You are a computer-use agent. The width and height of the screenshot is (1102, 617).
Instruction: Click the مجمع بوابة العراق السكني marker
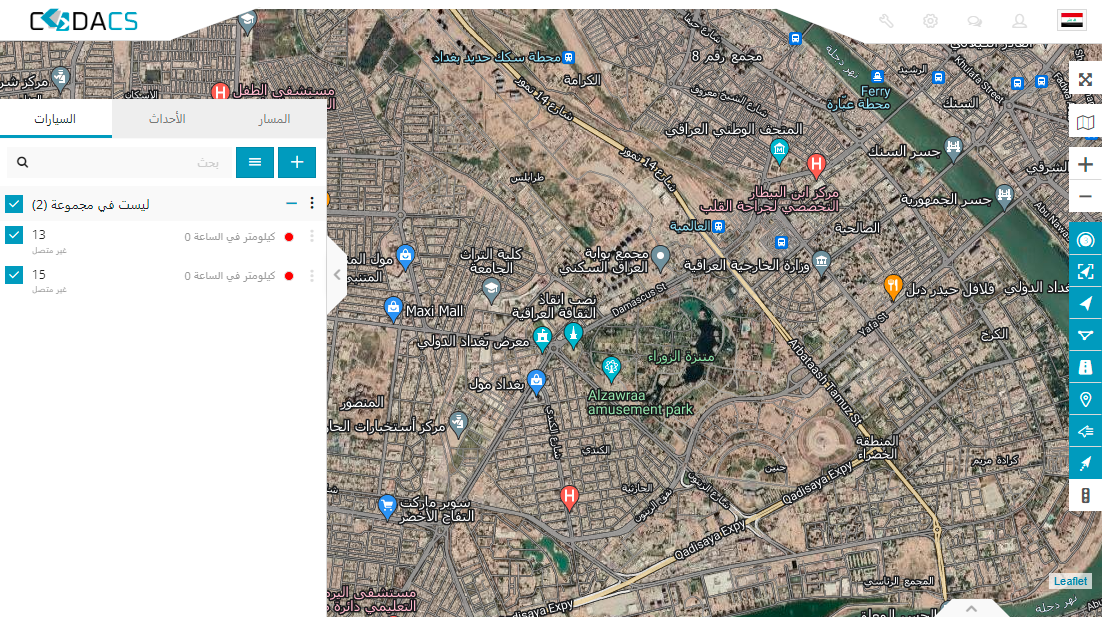(660, 258)
